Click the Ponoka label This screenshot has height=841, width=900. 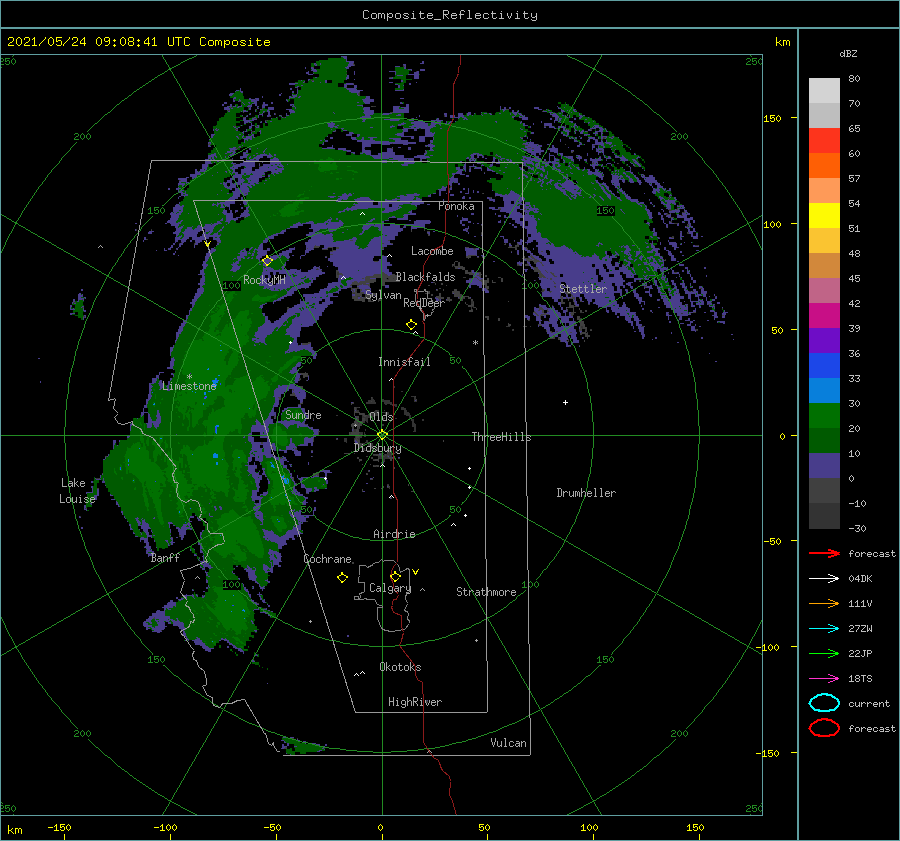click(456, 206)
